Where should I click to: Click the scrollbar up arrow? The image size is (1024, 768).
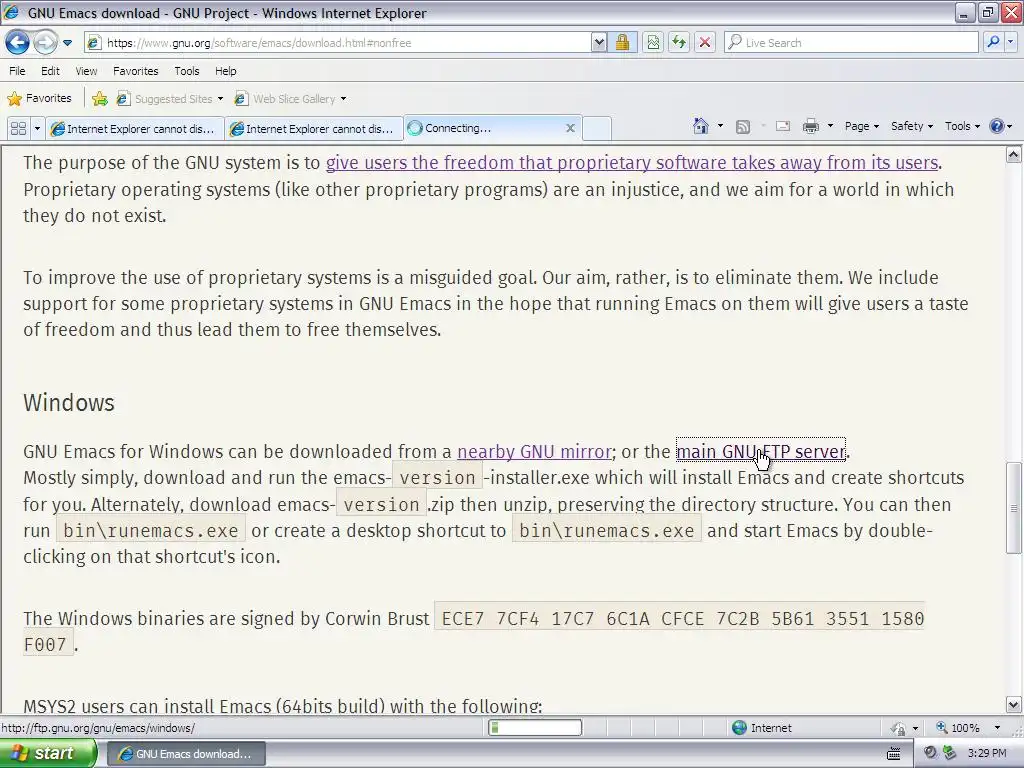[1014, 155]
